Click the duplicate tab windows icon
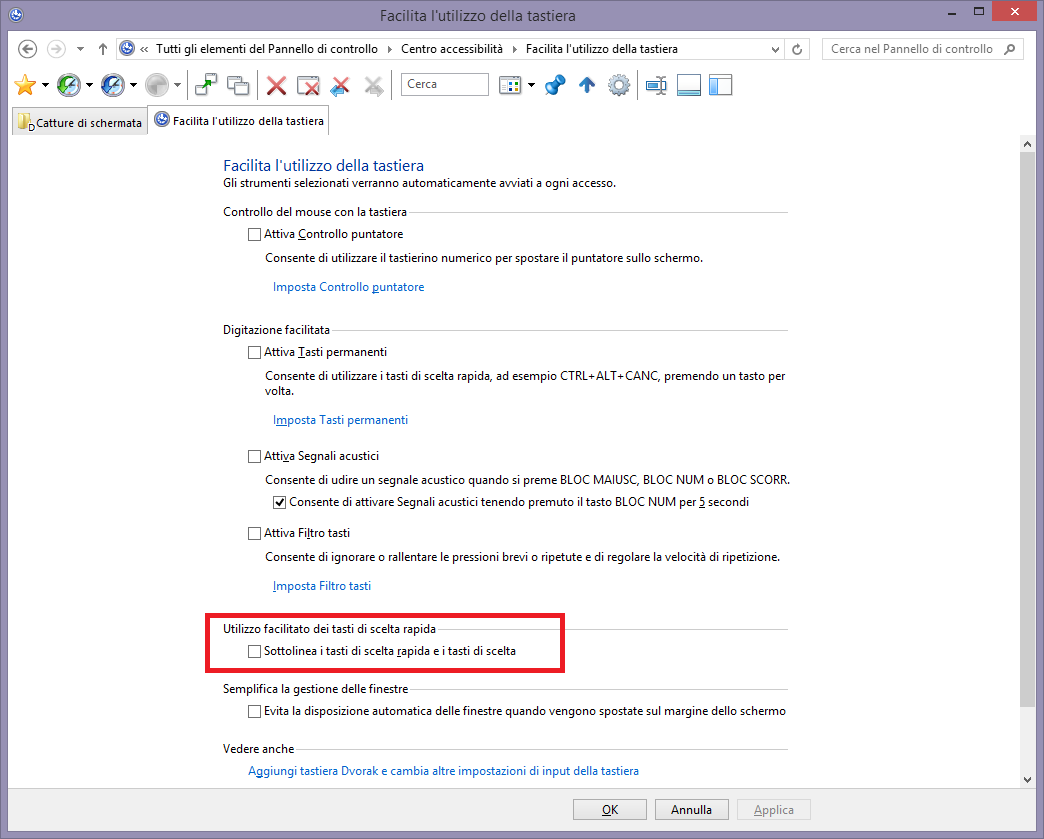 point(238,85)
